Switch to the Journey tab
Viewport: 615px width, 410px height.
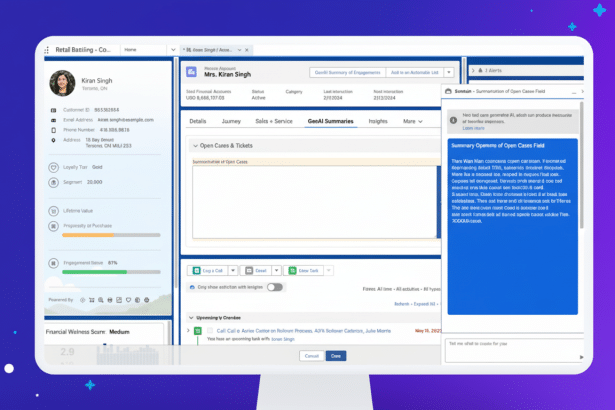231,121
